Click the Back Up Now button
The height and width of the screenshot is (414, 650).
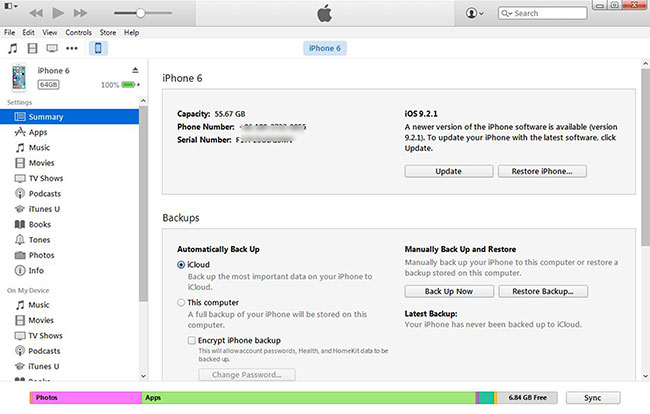(449, 291)
